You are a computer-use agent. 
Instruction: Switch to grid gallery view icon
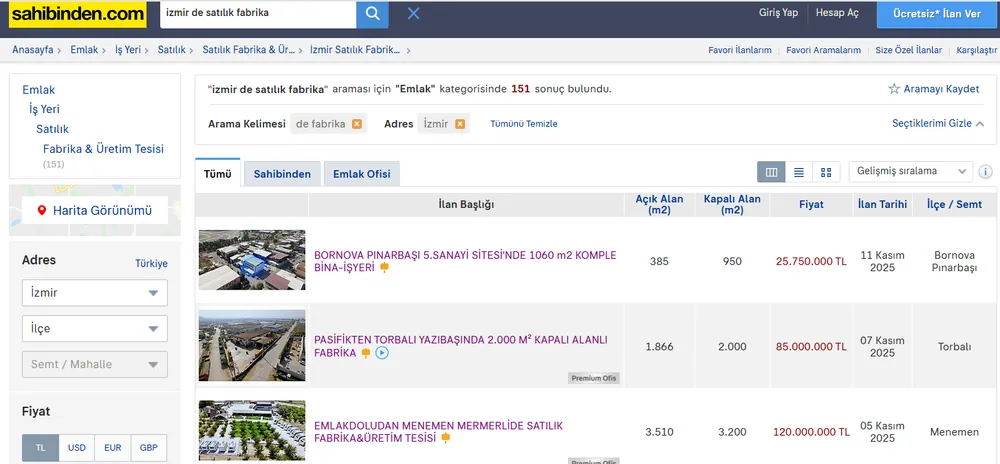pos(826,172)
